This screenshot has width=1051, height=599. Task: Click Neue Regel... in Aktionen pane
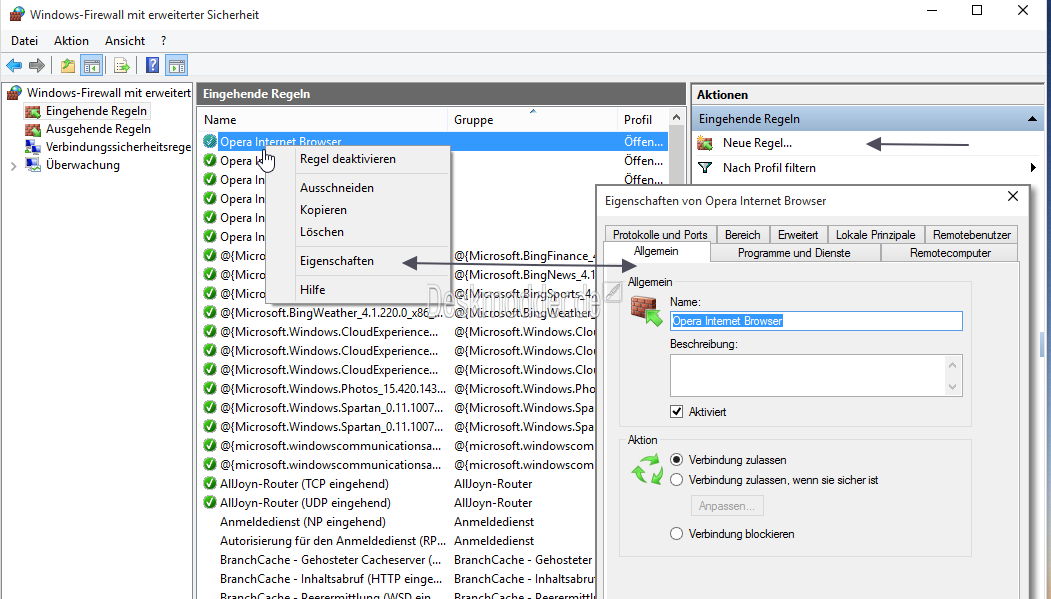pyautogui.click(x=757, y=143)
